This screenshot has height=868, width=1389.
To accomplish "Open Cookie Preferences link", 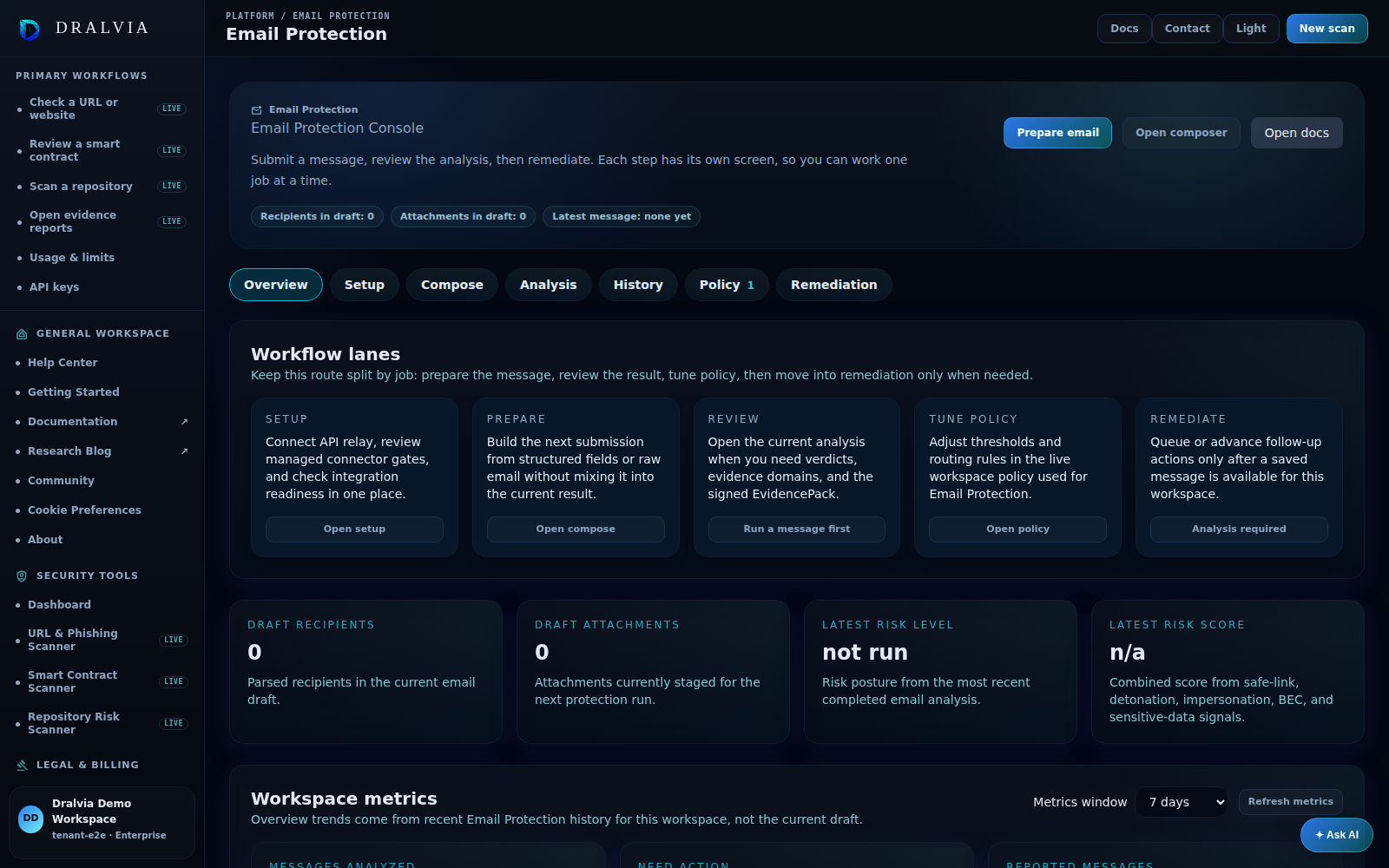I will [x=102, y=510].
